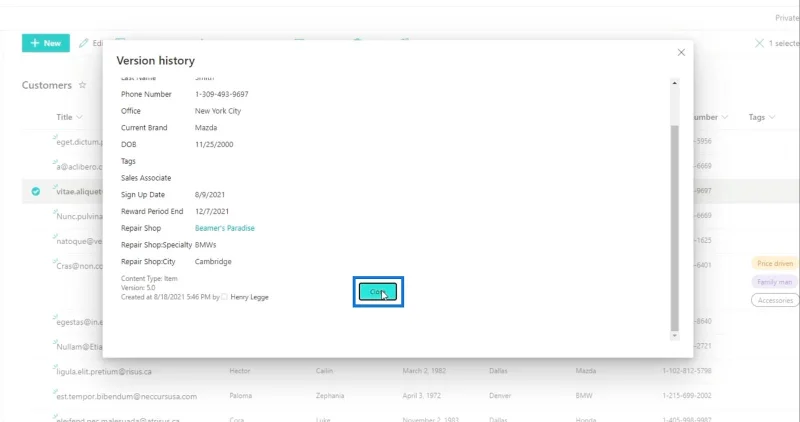Open the egestas@in list item
Viewport: 800px width, 422px height.
point(79,322)
